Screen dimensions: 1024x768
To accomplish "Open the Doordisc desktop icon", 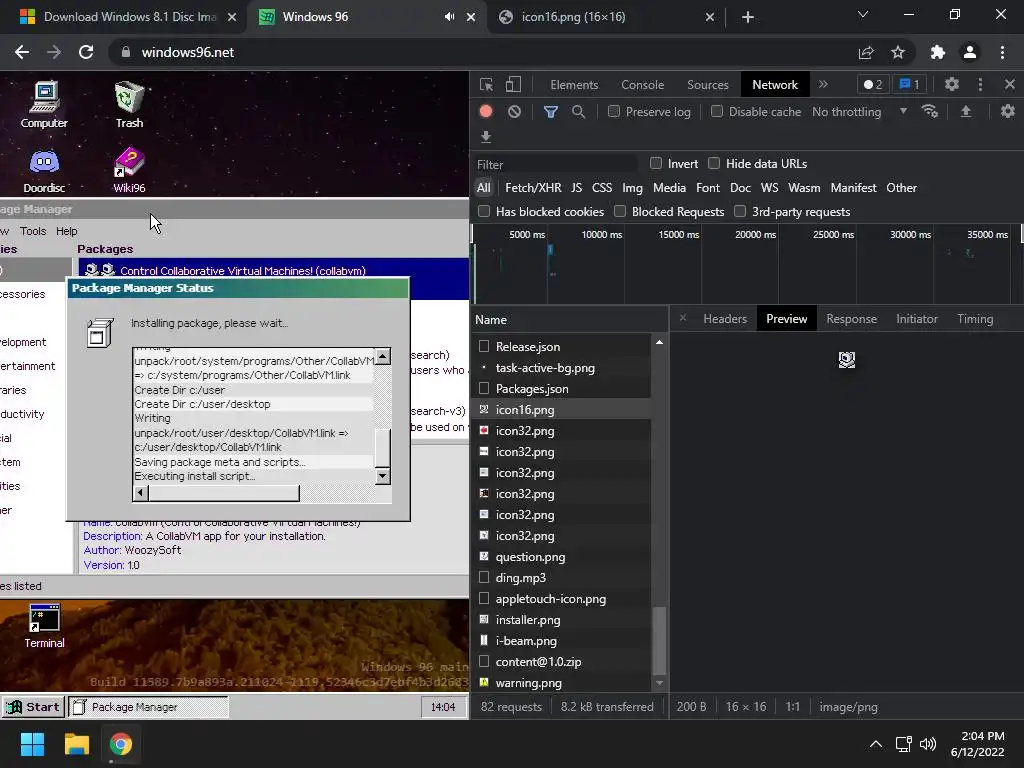I will tap(44, 170).
